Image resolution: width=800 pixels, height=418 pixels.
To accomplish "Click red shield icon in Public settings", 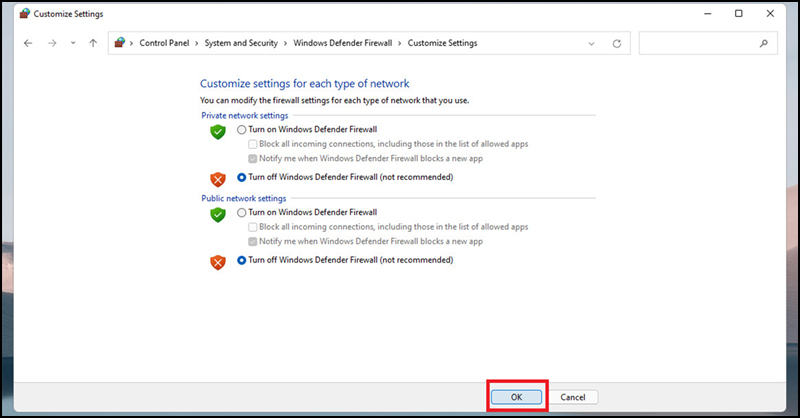I will click(x=218, y=262).
